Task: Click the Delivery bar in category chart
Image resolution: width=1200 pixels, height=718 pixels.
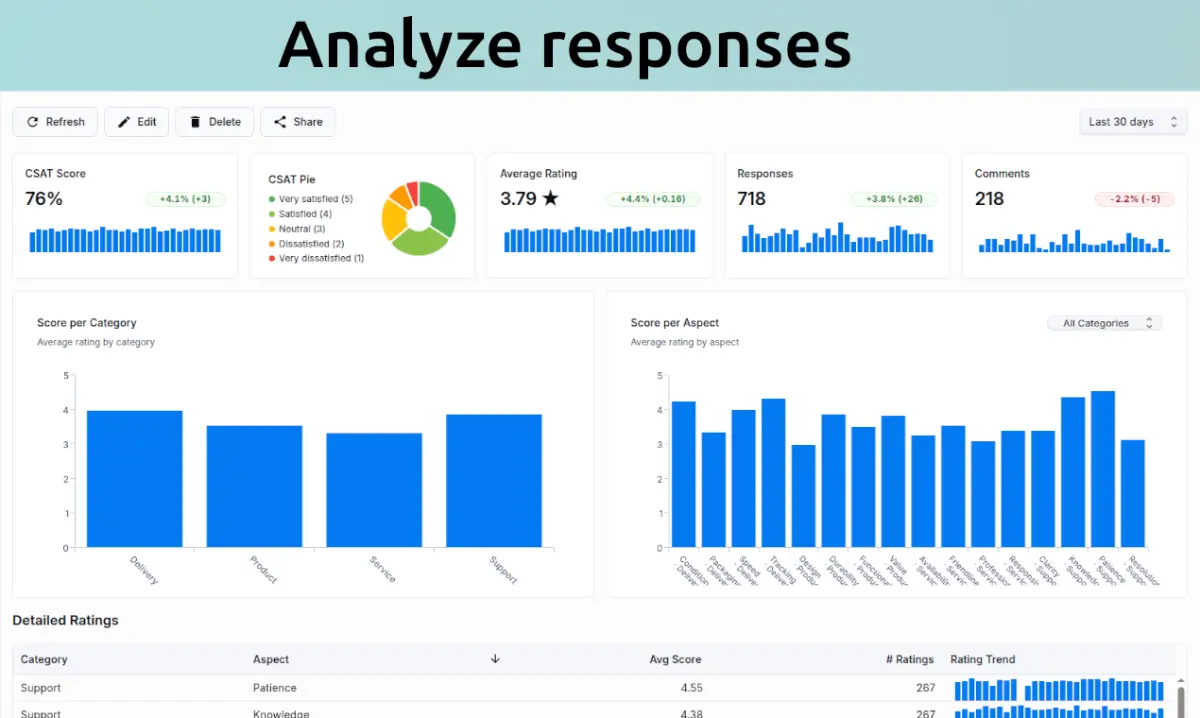Action: (134, 478)
